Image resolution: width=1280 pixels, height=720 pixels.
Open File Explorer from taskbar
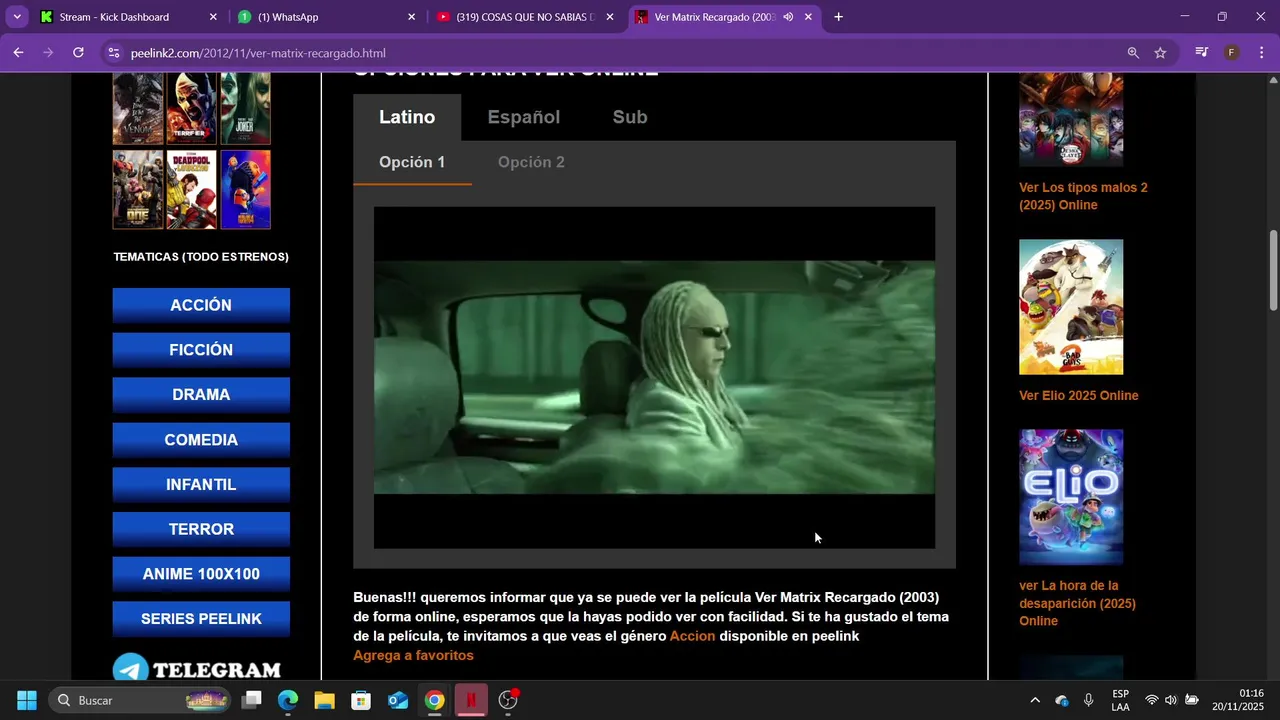click(324, 700)
